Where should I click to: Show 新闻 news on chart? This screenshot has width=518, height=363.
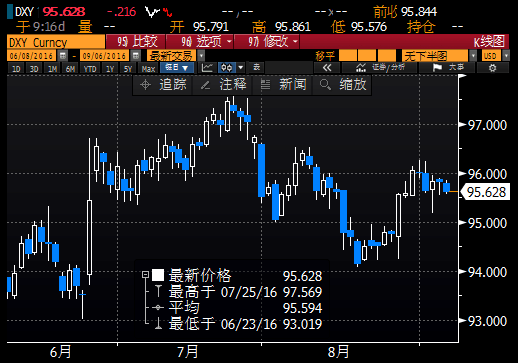[x=283, y=85]
